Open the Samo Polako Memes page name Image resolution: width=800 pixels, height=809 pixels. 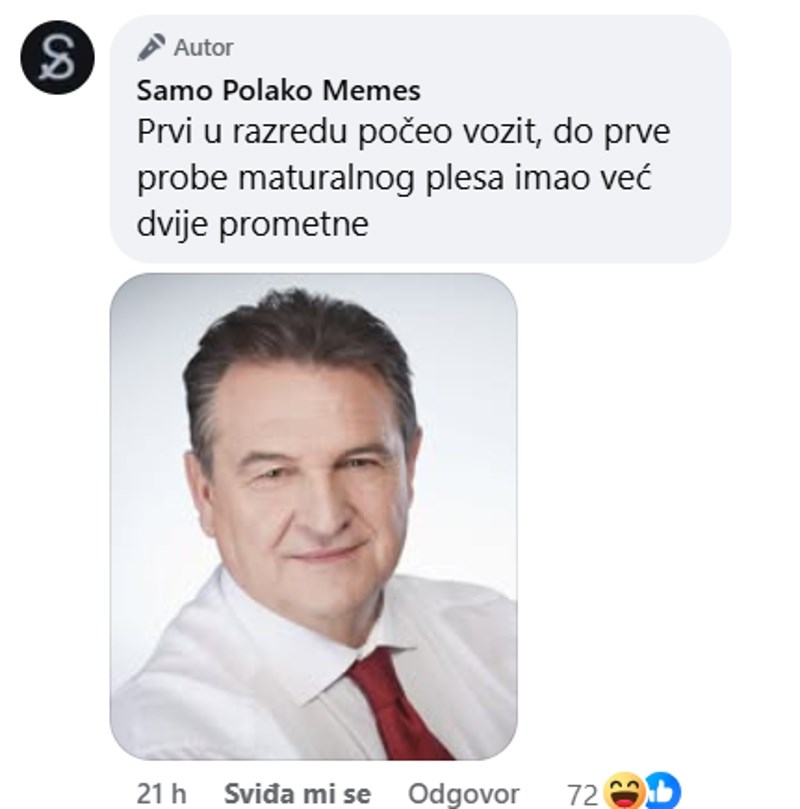click(x=279, y=90)
